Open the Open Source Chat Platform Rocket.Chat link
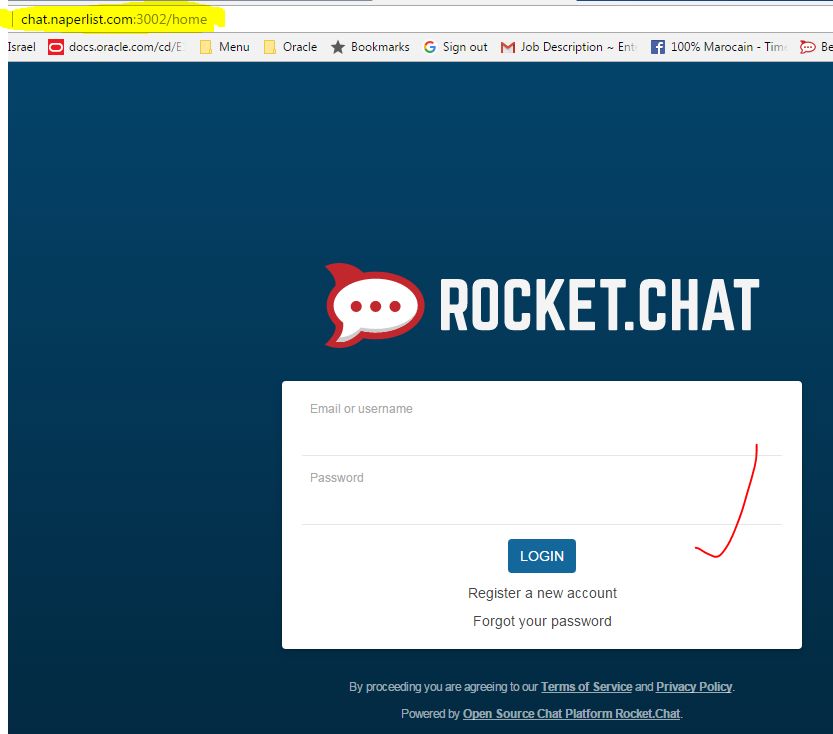Viewport: 833px width, 734px height. 572,714
